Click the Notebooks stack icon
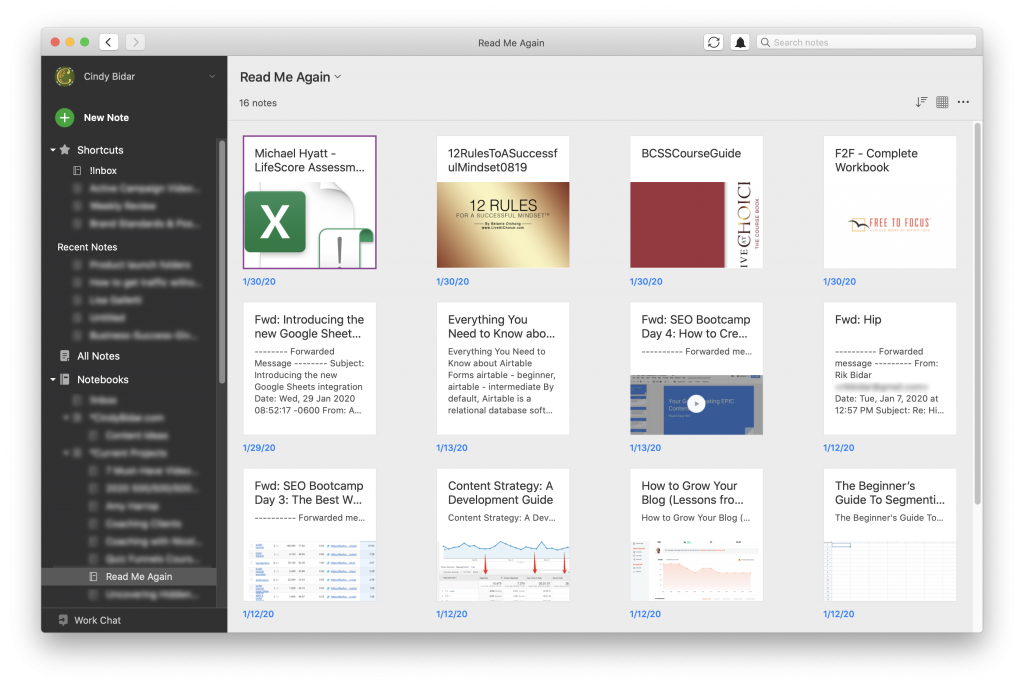The height and width of the screenshot is (687, 1024). (x=65, y=379)
